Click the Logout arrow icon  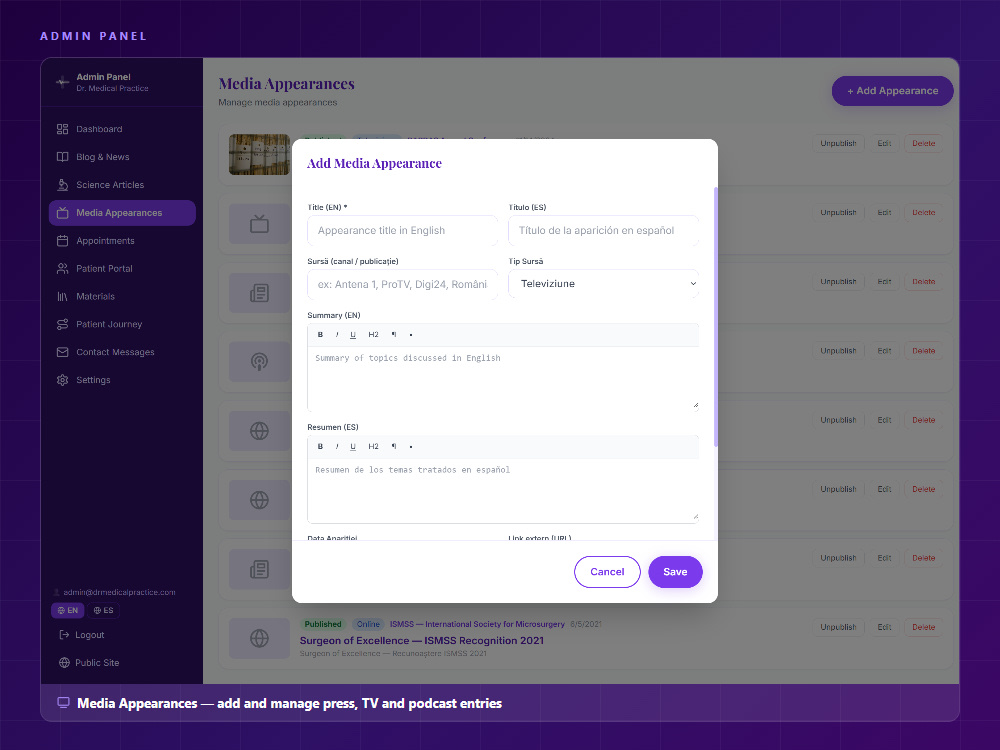(64, 635)
